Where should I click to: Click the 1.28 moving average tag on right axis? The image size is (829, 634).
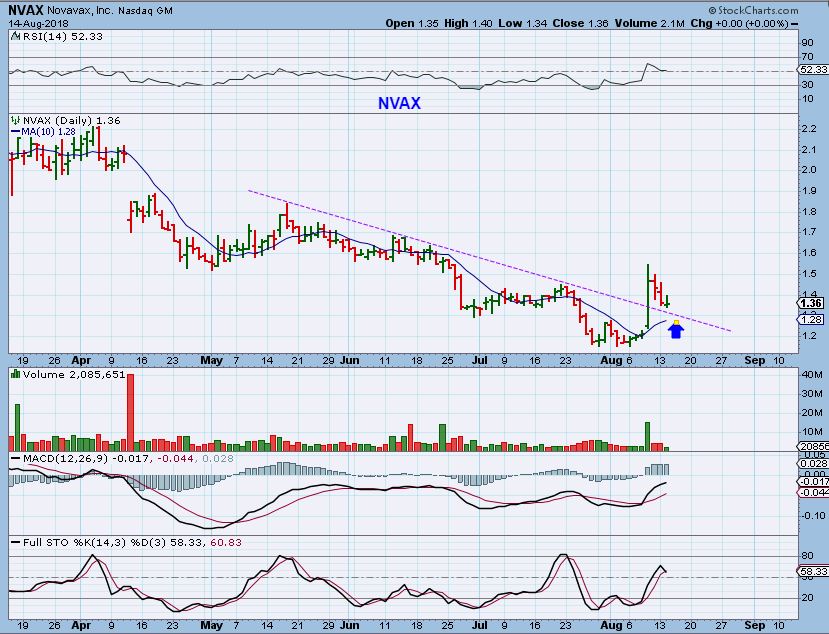coord(812,319)
